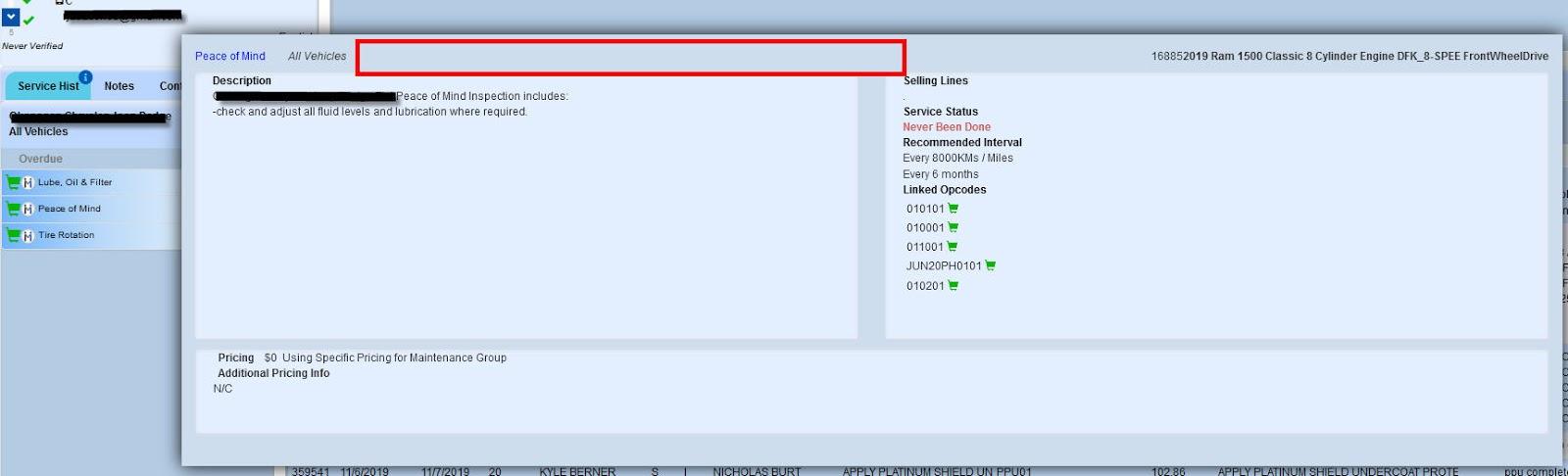
Task: Select Tire Rotation in overdue list
Action: (67, 235)
